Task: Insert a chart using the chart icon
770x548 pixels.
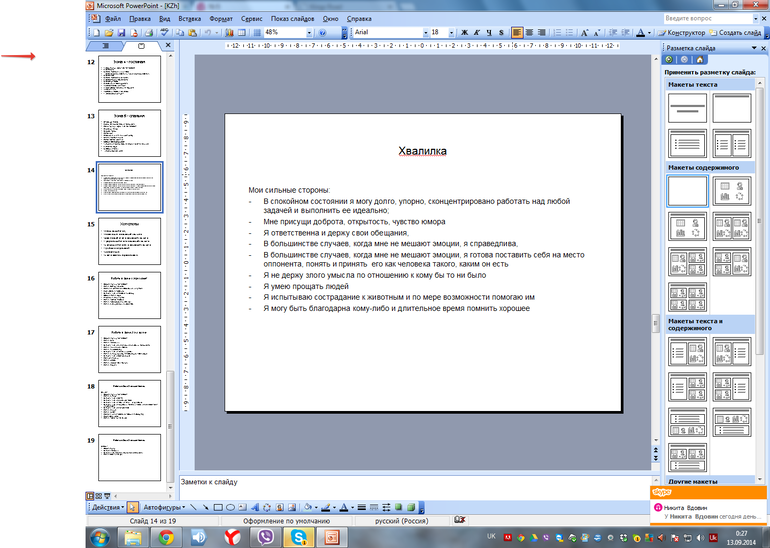Action: (229, 32)
